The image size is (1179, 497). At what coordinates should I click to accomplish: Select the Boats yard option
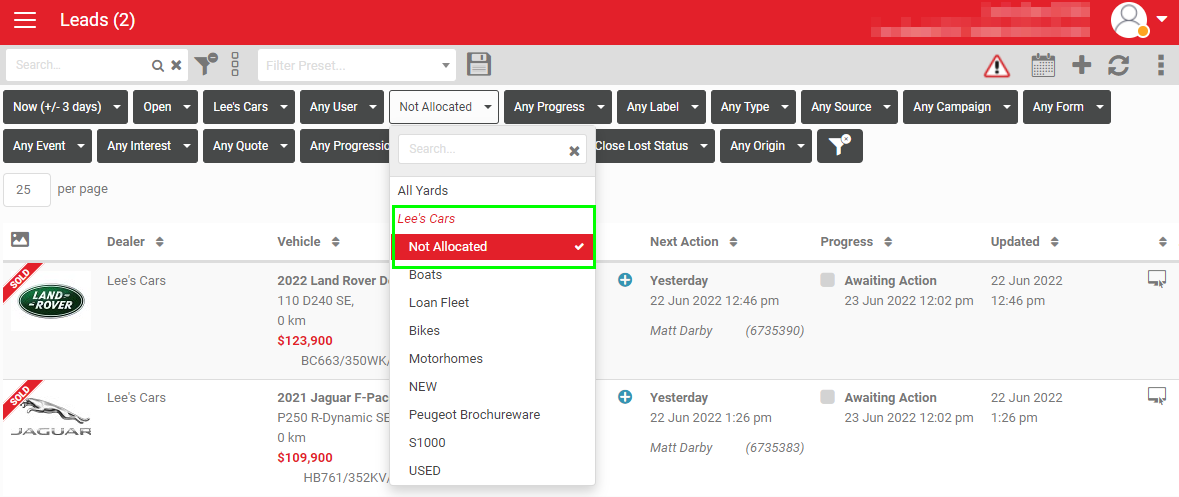(493, 274)
